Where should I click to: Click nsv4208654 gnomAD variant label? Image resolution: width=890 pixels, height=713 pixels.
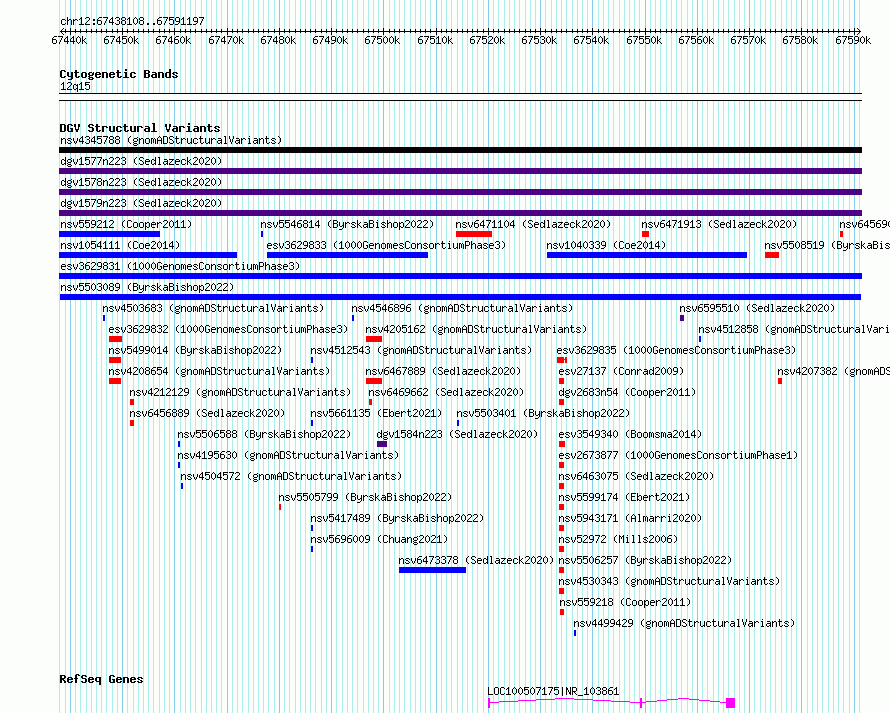point(219,371)
